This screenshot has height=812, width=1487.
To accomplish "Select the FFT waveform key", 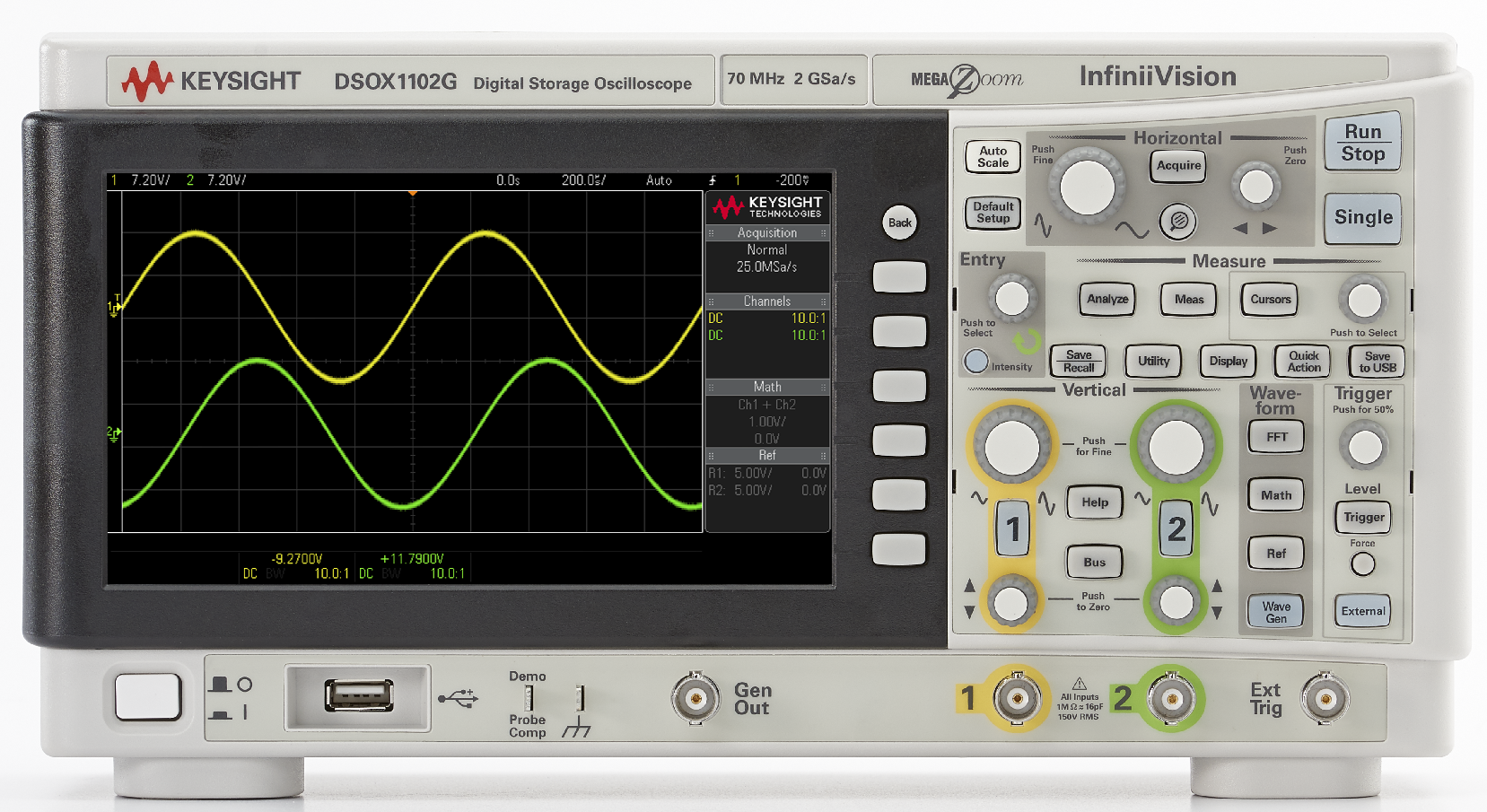I will [1276, 437].
